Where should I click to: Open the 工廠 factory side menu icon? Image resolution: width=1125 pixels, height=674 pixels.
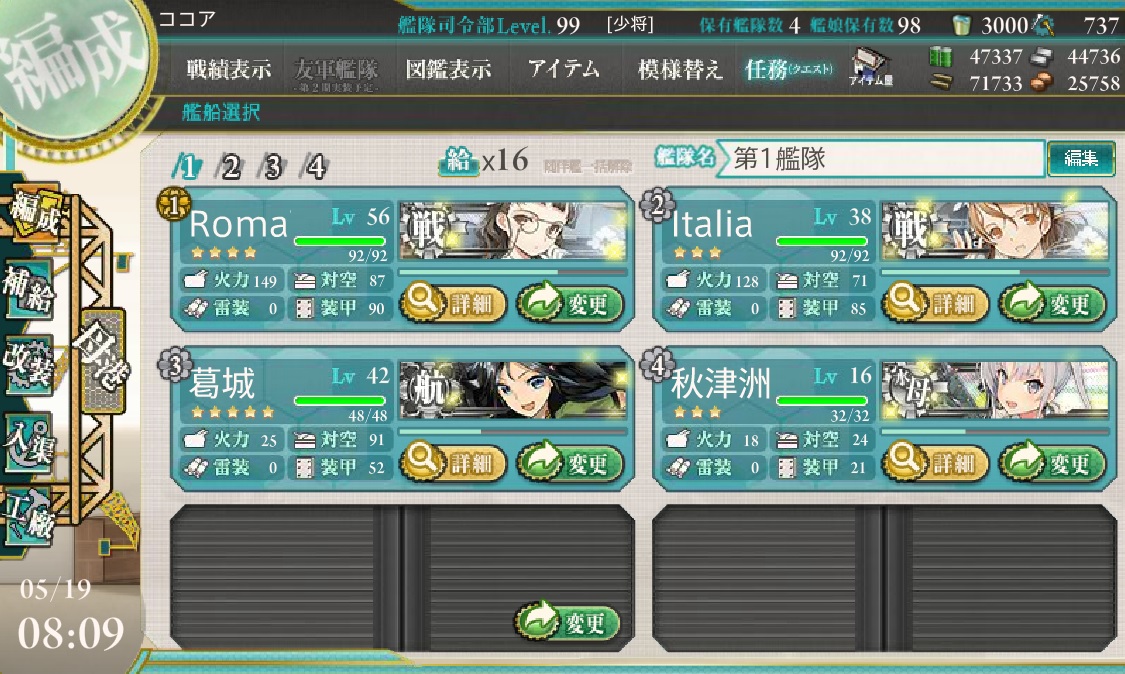[x=29, y=515]
